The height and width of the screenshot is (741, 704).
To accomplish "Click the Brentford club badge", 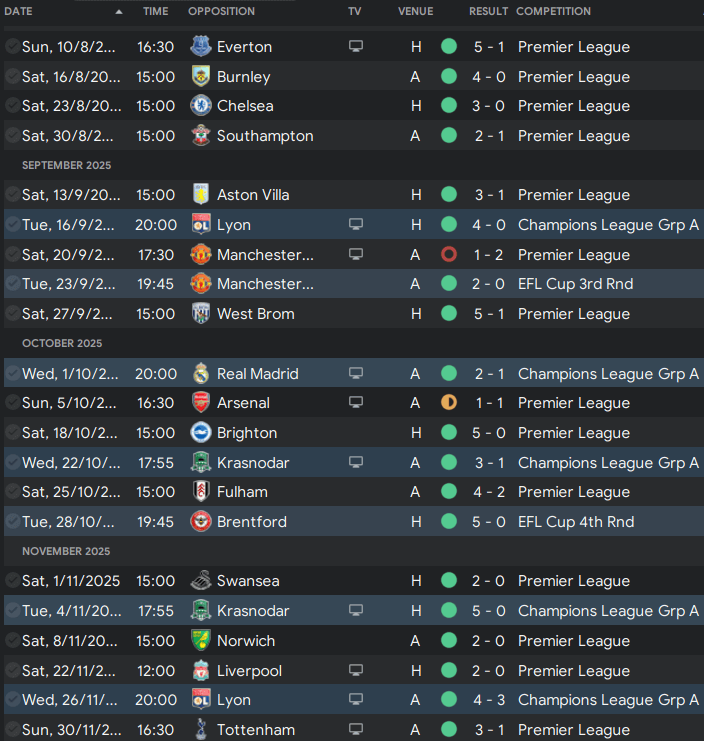I will (201, 522).
